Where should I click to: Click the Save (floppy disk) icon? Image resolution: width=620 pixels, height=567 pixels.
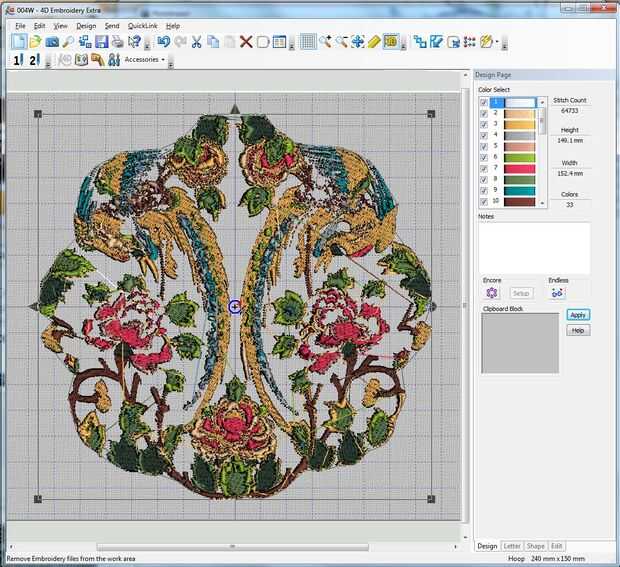[101, 42]
